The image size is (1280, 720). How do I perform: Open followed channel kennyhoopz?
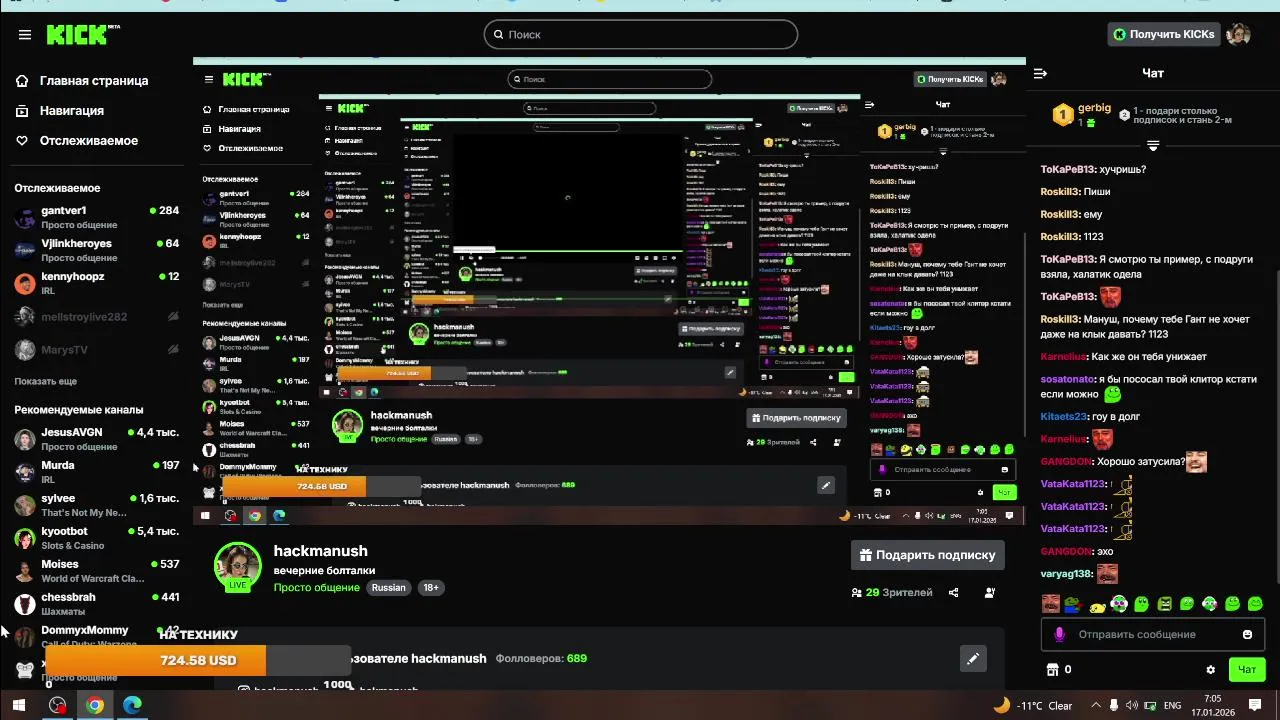[96, 283]
